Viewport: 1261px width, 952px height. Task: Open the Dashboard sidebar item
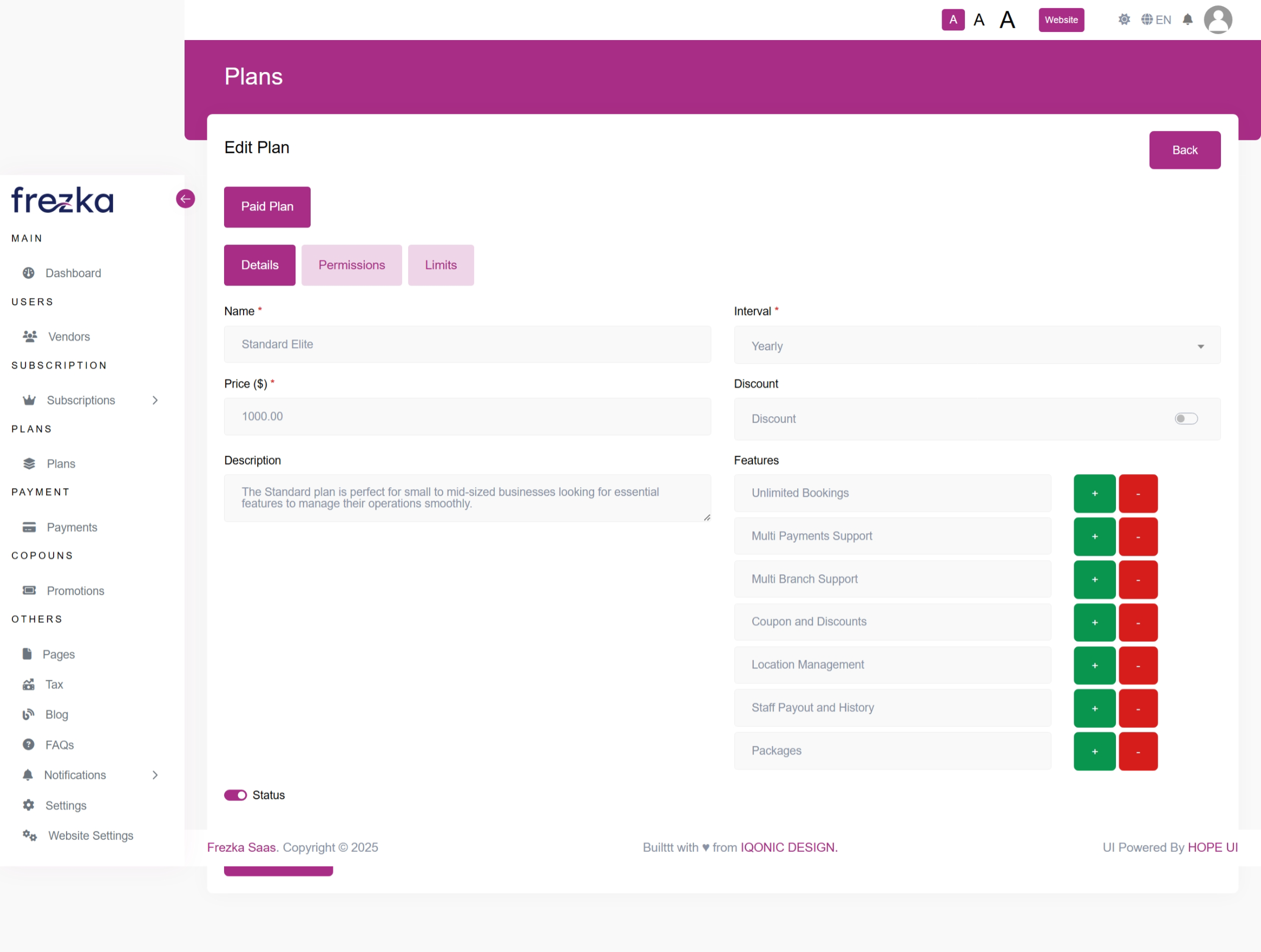[73, 273]
